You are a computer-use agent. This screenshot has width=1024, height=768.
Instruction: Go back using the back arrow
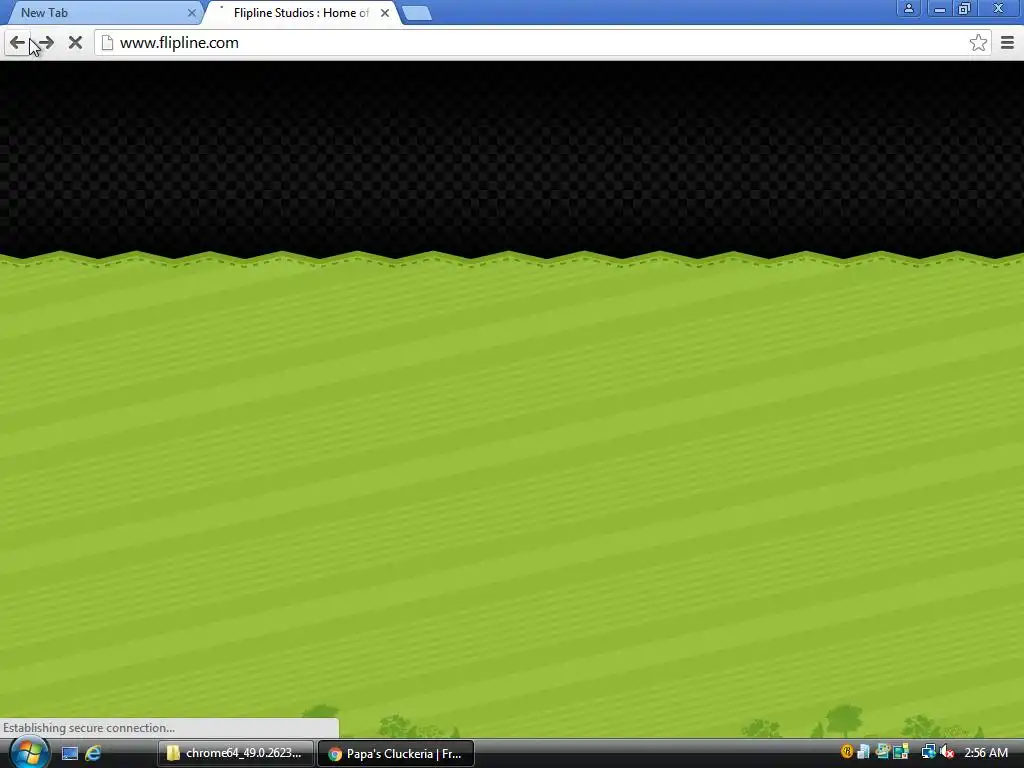click(x=17, y=43)
